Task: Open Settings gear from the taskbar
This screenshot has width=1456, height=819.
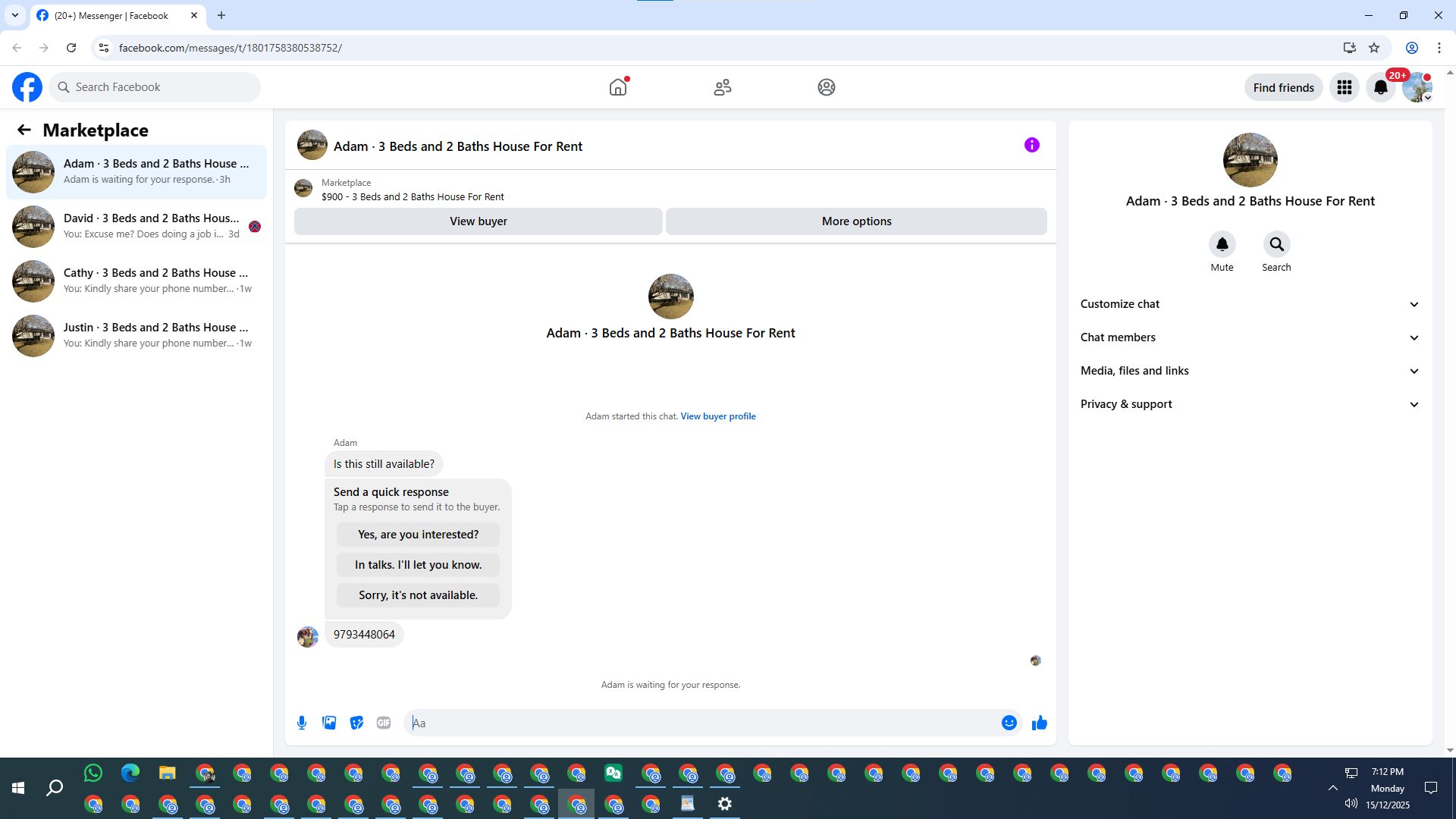Action: 725,804
